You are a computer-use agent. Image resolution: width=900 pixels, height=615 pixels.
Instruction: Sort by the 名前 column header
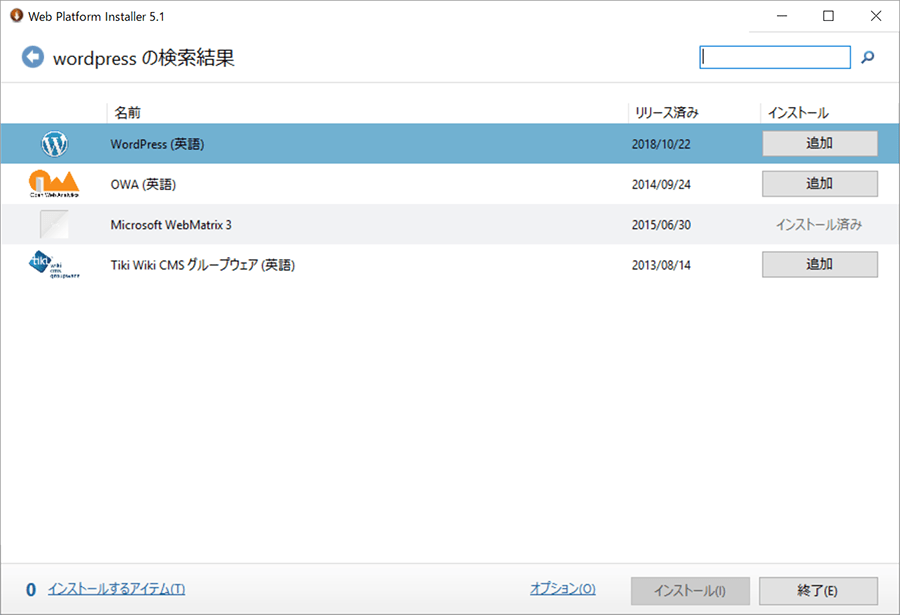coord(127,113)
